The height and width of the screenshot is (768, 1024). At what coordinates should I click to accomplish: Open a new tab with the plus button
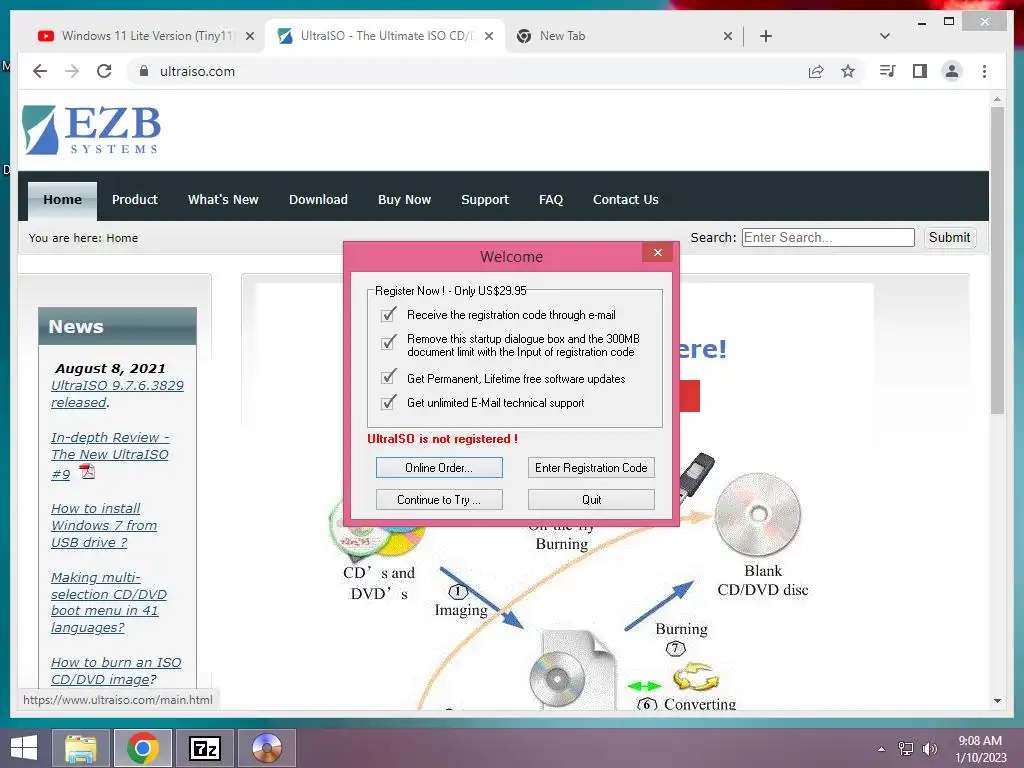766,36
